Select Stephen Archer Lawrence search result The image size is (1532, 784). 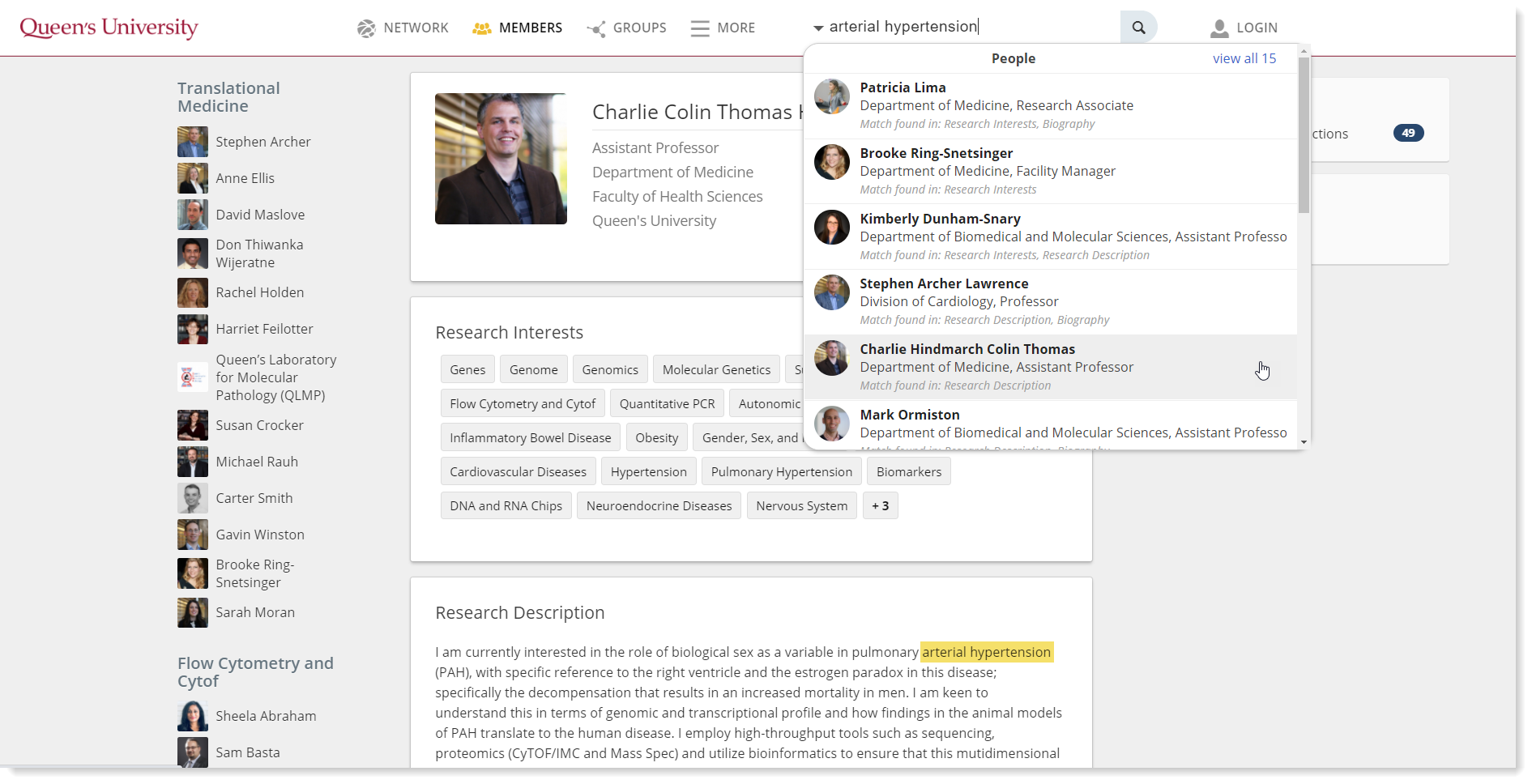[x=943, y=283]
